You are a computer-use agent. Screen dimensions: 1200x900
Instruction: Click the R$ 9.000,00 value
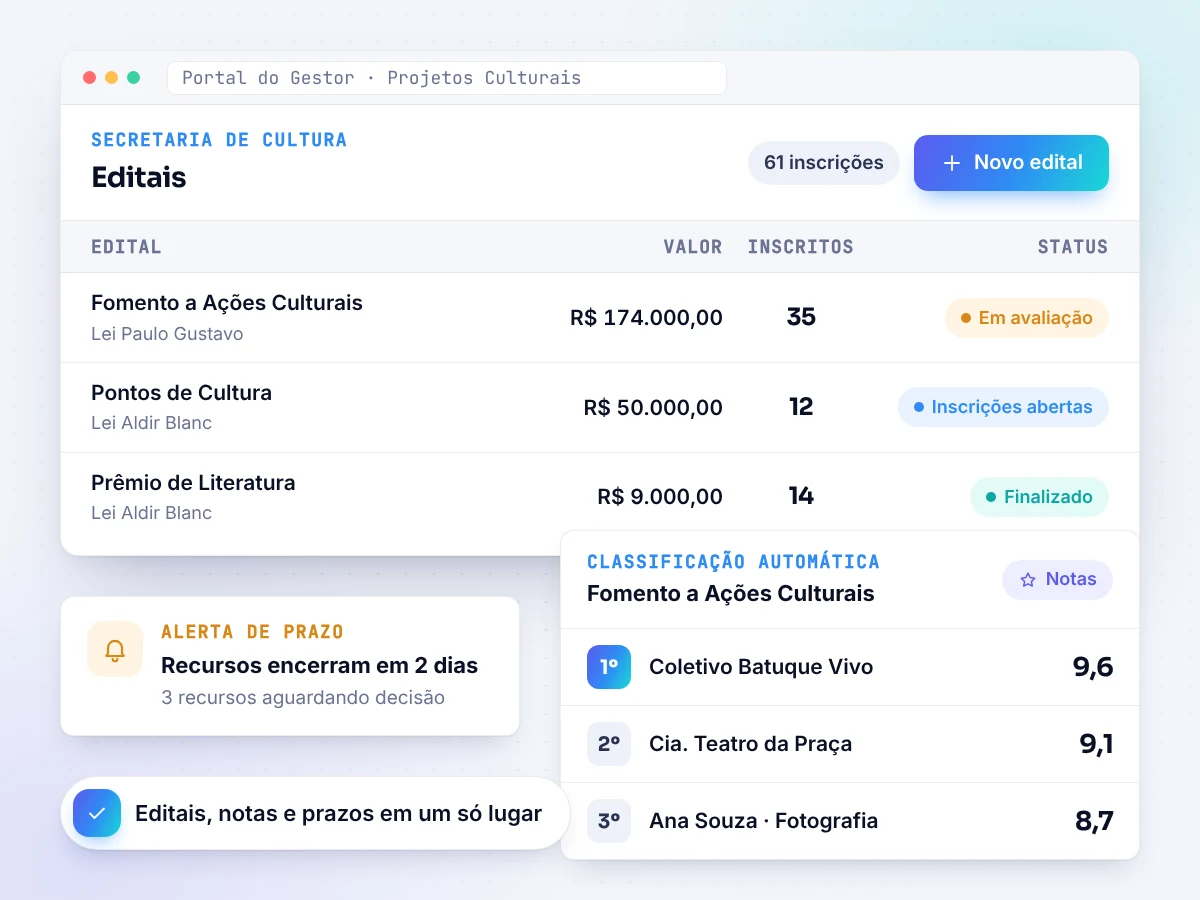[x=660, y=497]
